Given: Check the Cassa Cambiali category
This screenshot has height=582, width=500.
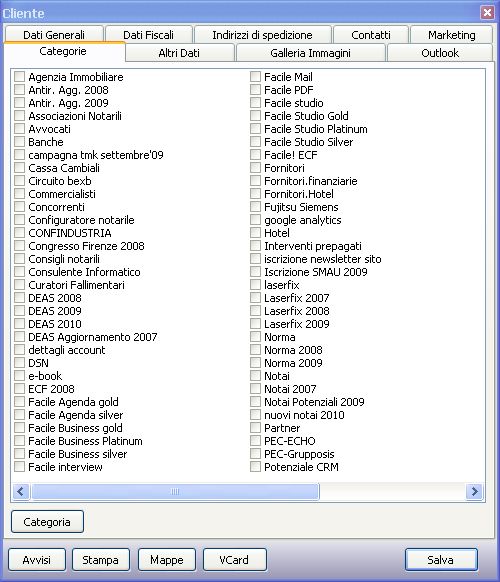Looking at the screenshot, I should point(19,168).
